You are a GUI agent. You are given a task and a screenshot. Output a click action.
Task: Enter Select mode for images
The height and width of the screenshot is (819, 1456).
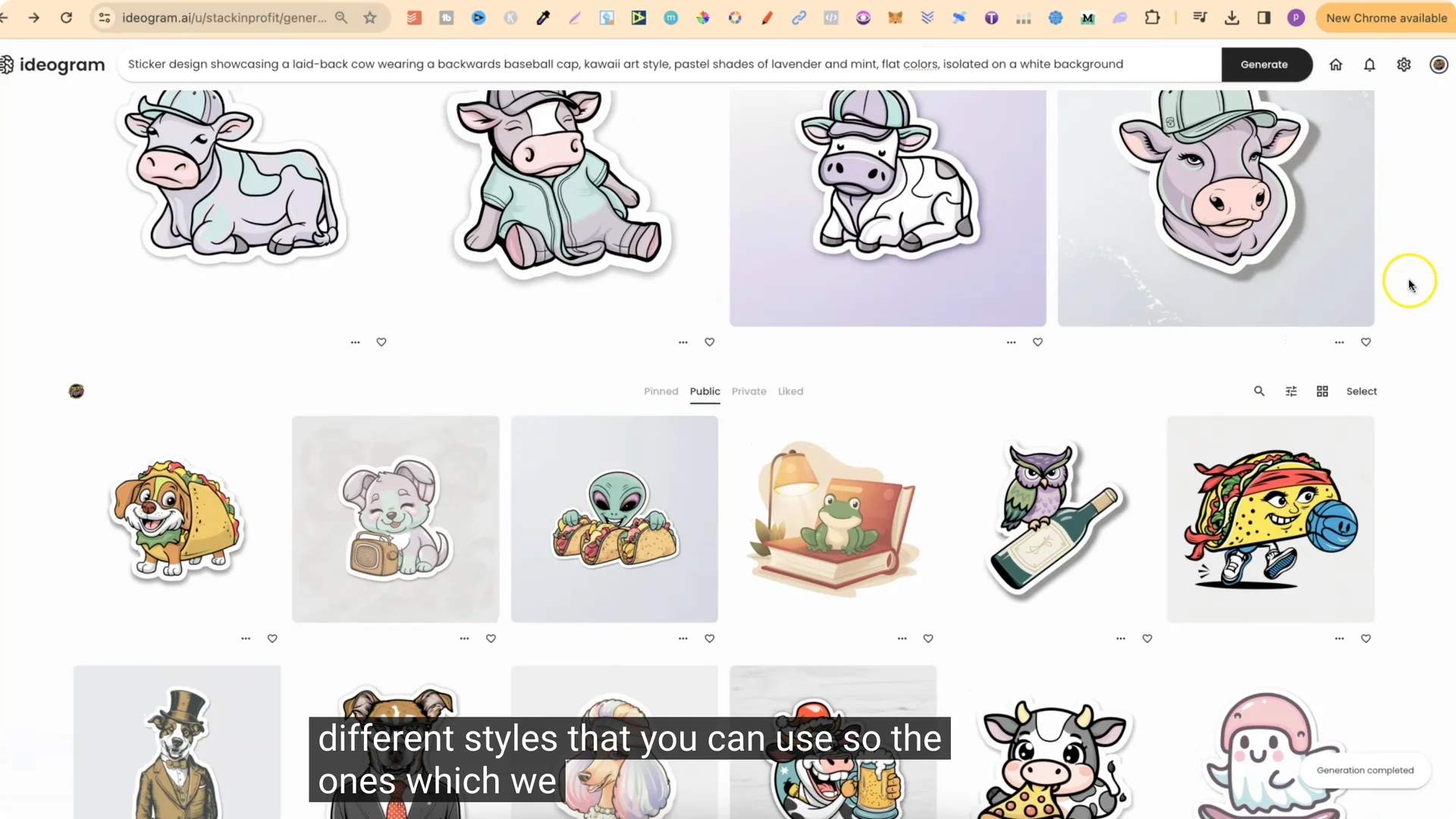pyautogui.click(x=1361, y=391)
